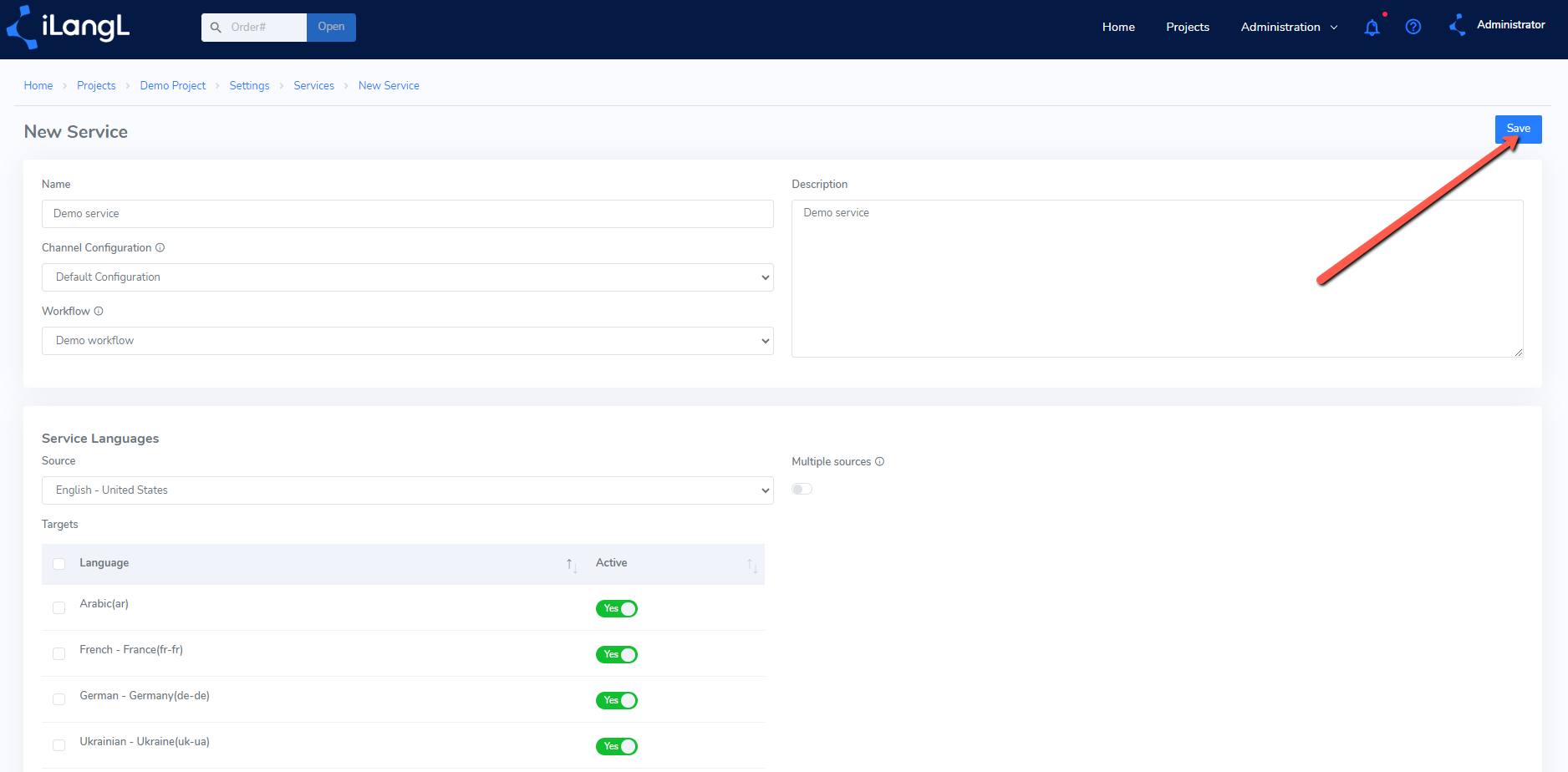Open the Projects breadcrumb link

(x=96, y=86)
